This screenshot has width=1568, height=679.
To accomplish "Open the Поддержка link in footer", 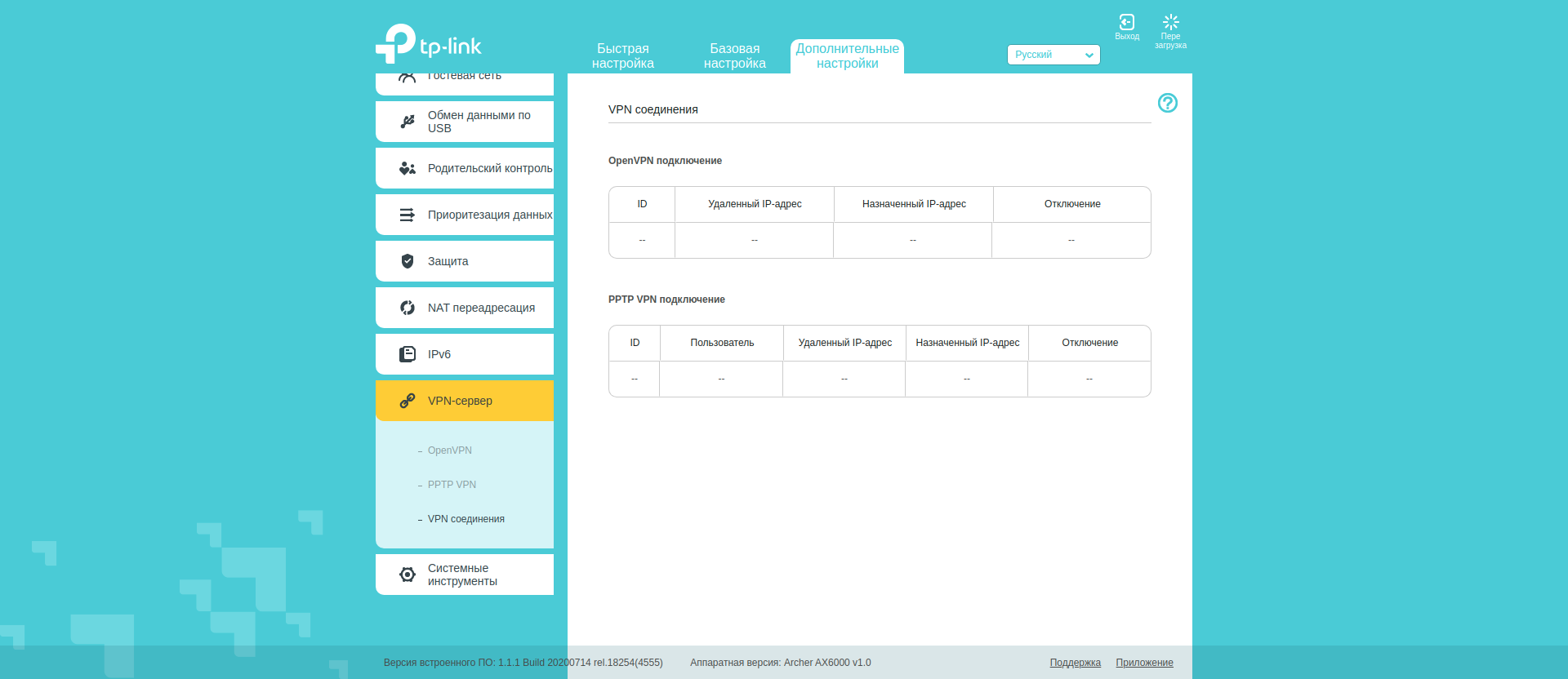I will (1075, 663).
